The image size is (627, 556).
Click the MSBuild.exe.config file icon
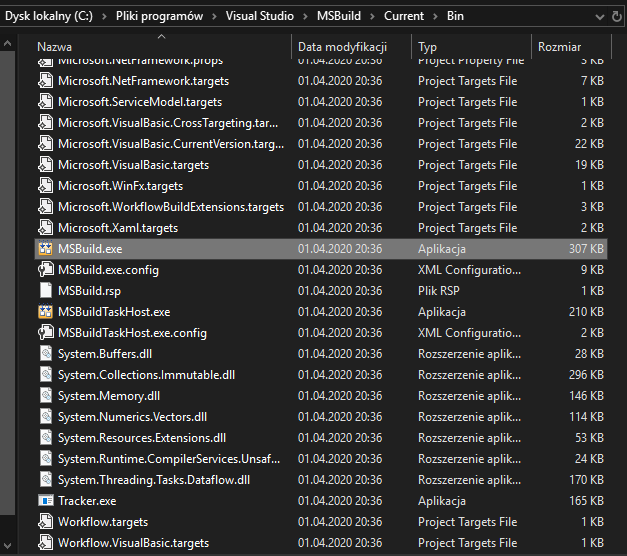click(x=46, y=270)
